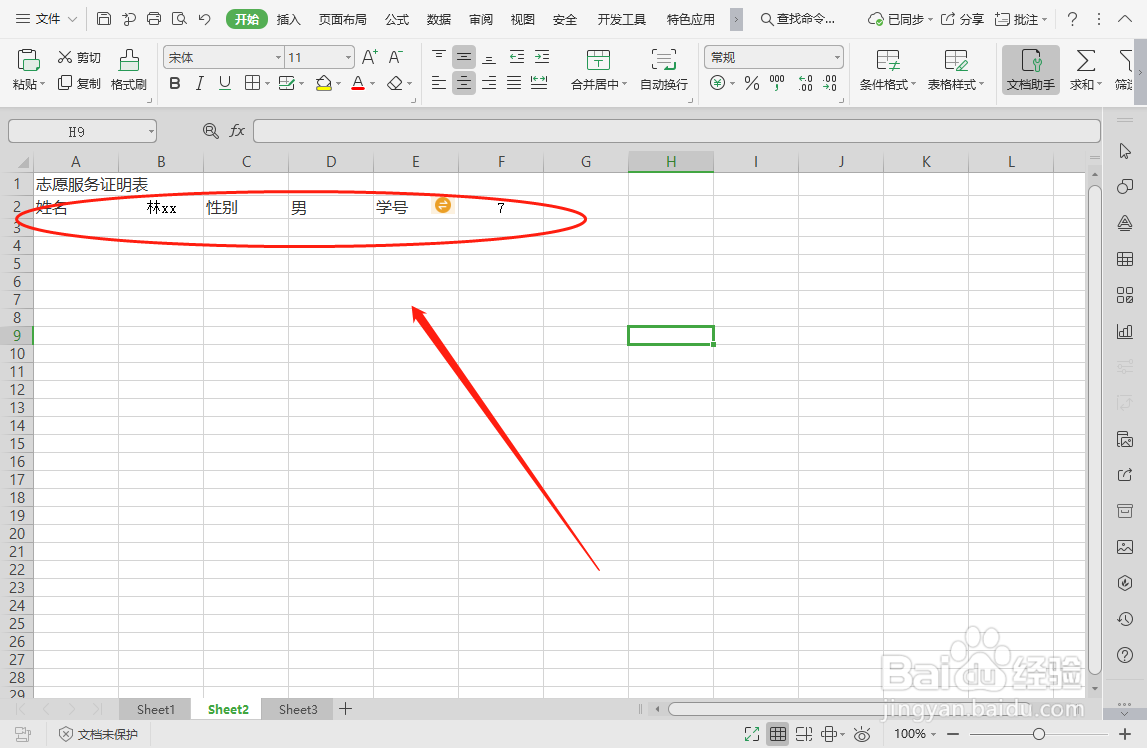Switch to Sheet1 tab
1147x748 pixels.
coord(155,709)
